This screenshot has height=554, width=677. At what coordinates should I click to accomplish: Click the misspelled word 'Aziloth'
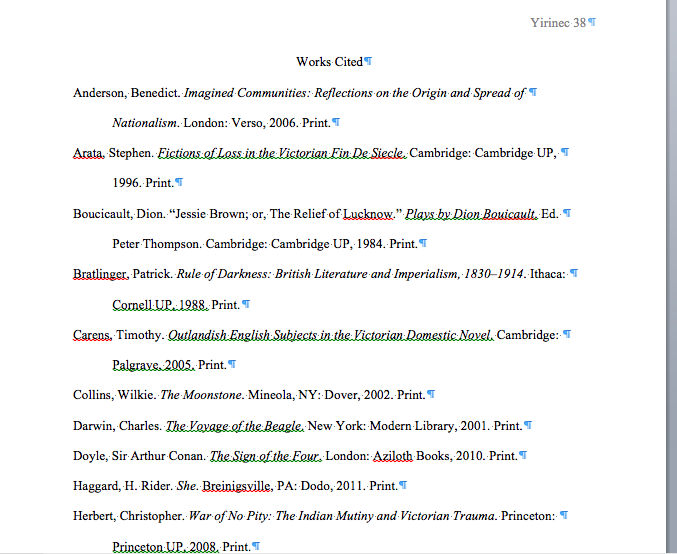click(392, 456)
